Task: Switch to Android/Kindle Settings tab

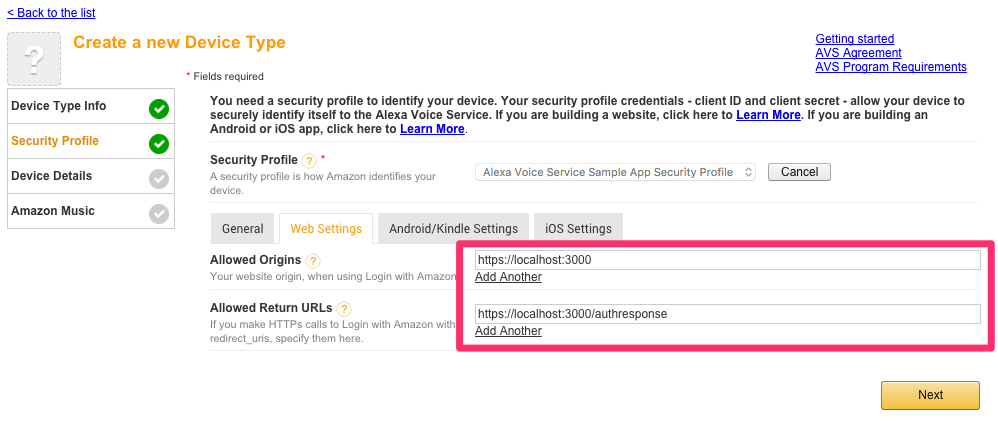Action: pyautogui.click(x=453, y=229)
